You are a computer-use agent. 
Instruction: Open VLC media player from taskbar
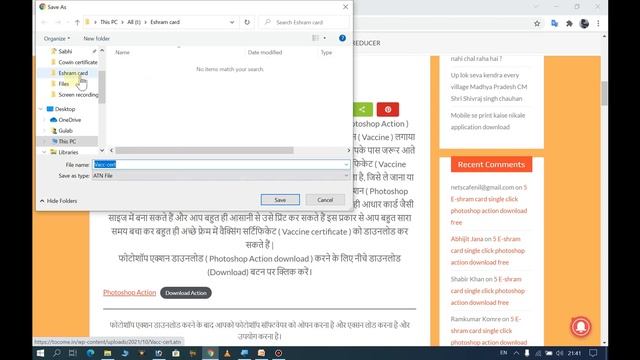(227, 353)
